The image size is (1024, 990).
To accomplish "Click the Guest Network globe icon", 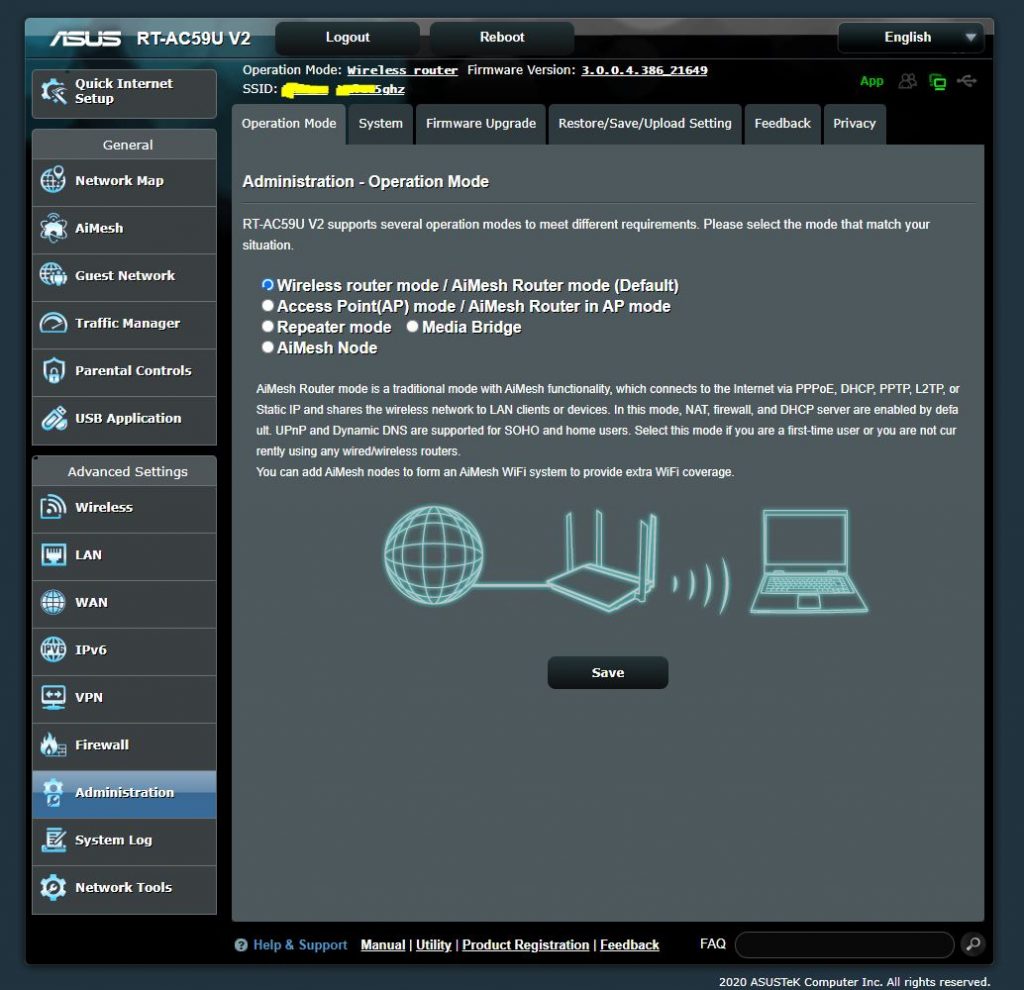I will pyautogui.click(x=53, y=275).
